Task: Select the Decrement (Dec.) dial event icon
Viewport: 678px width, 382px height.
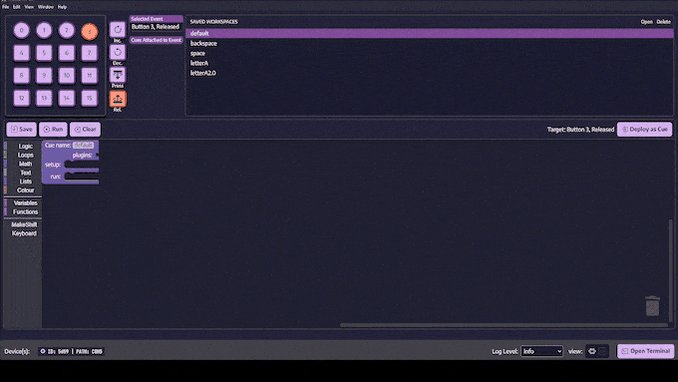Action: (x=117, y=52)
